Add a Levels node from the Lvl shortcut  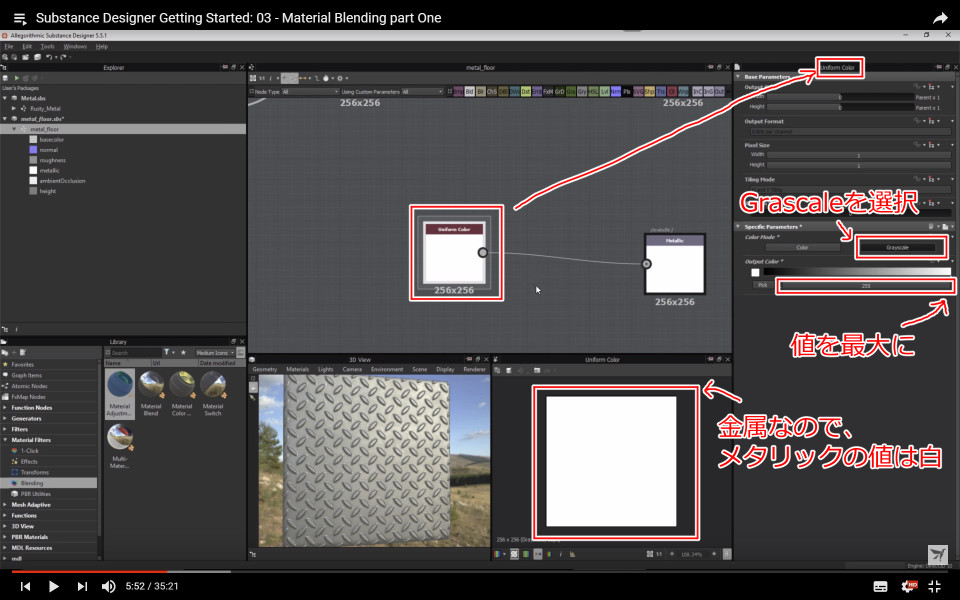click(604, 91)
